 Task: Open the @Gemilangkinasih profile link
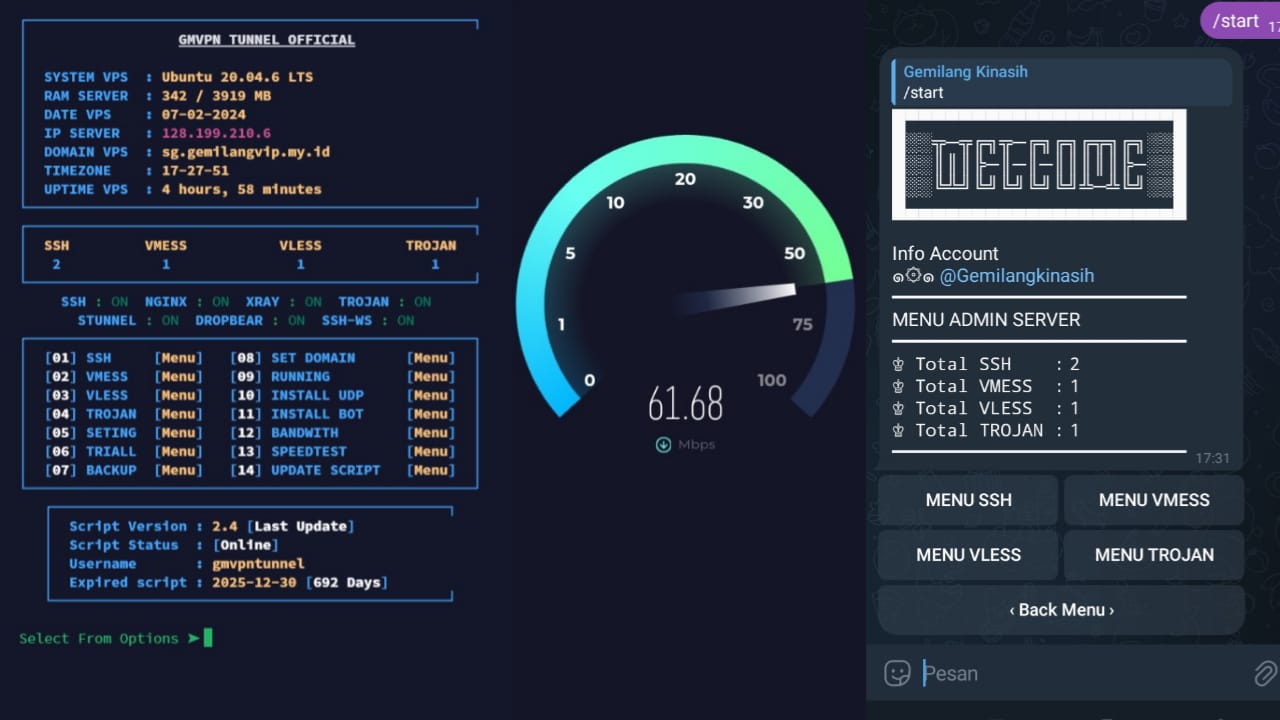coord(1016,276)
